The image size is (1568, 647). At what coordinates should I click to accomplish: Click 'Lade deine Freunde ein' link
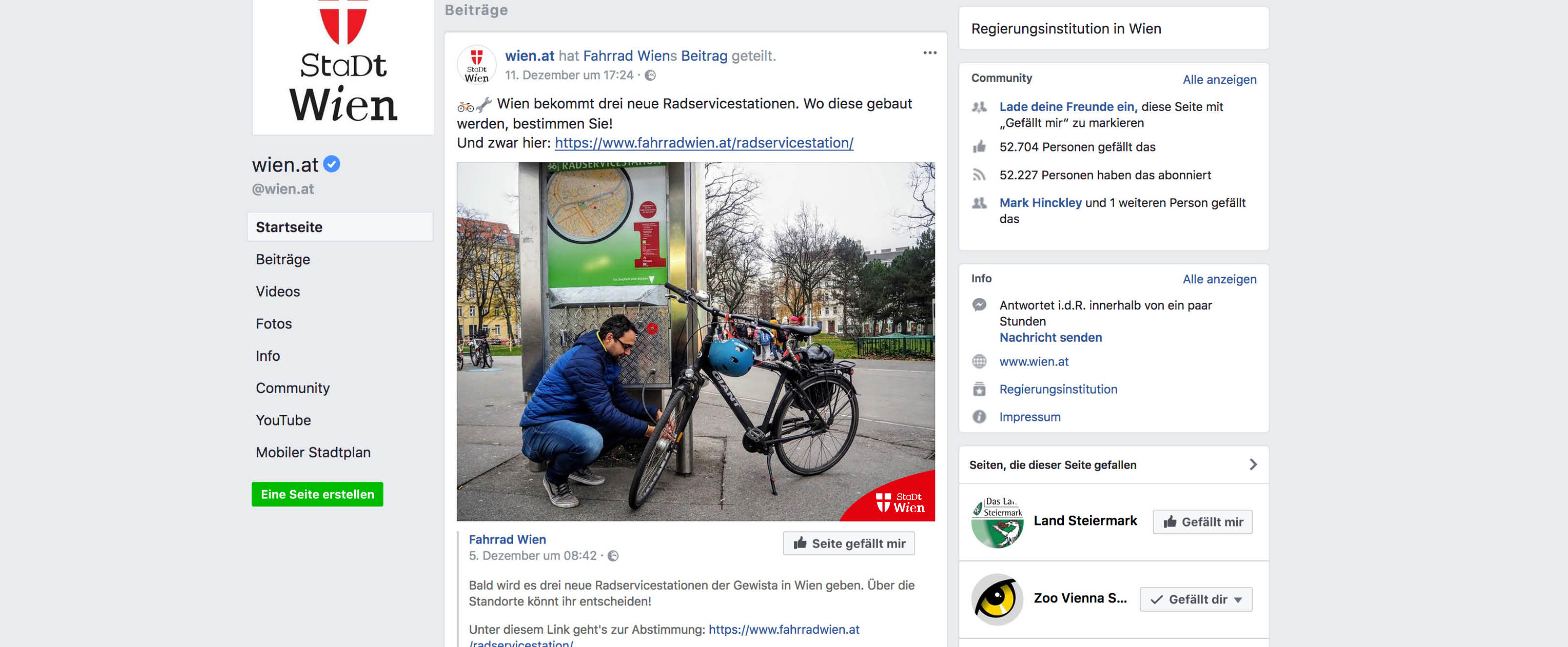tap(1068, 107)
